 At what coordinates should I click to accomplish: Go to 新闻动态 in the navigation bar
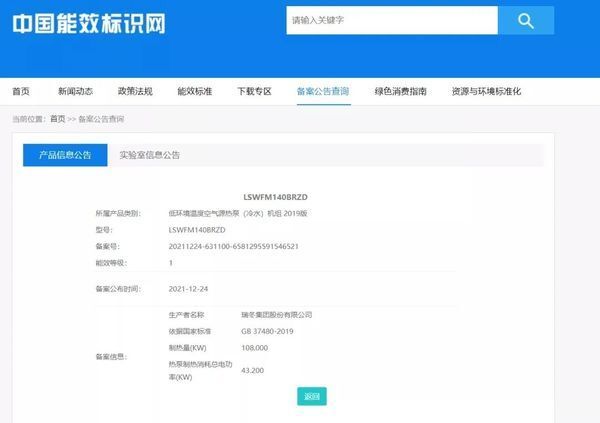pyautogui.click(x=75, y=91)
